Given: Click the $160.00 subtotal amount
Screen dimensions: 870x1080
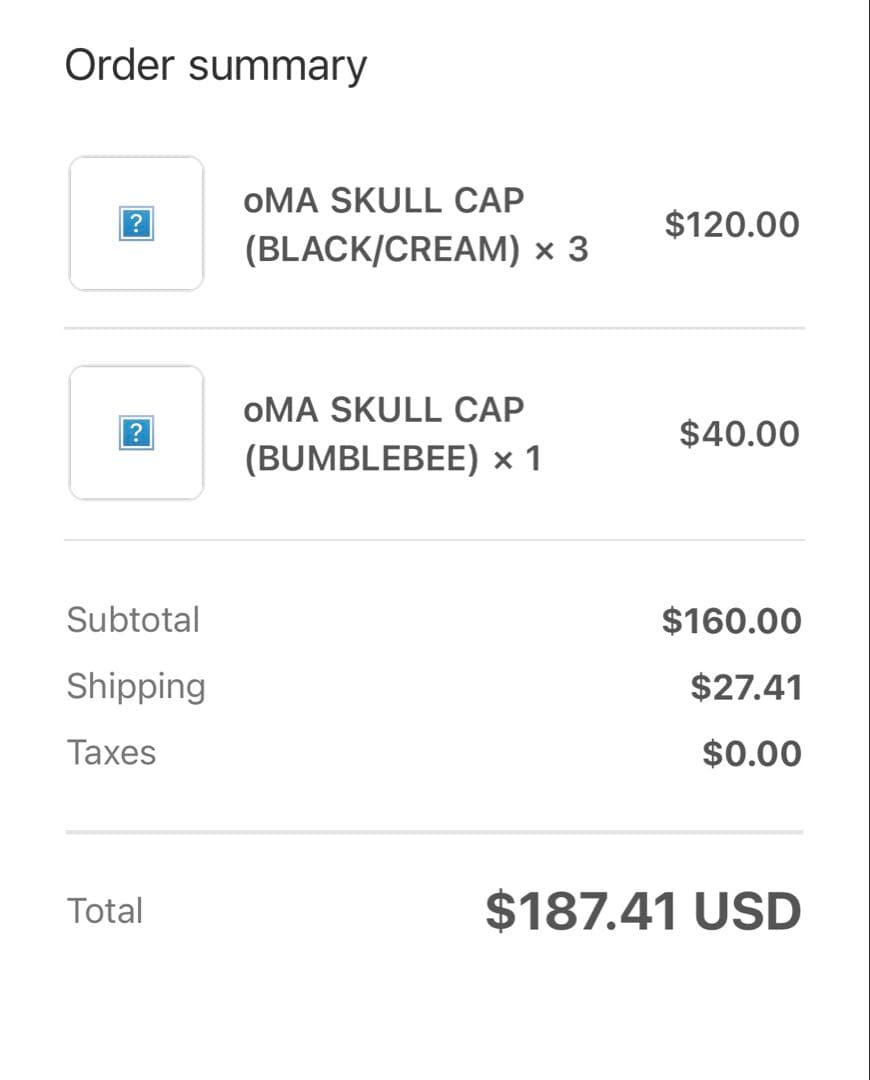Looking at the screenshot, I should click(731, 621).
